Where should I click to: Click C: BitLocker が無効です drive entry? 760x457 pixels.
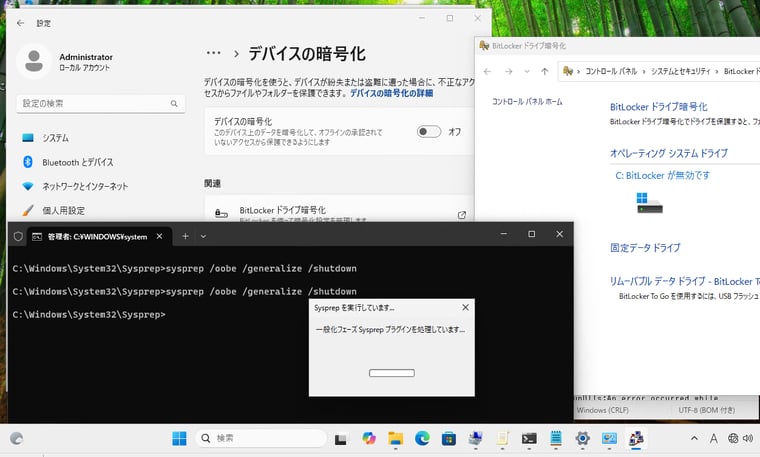tap(663, 175)
